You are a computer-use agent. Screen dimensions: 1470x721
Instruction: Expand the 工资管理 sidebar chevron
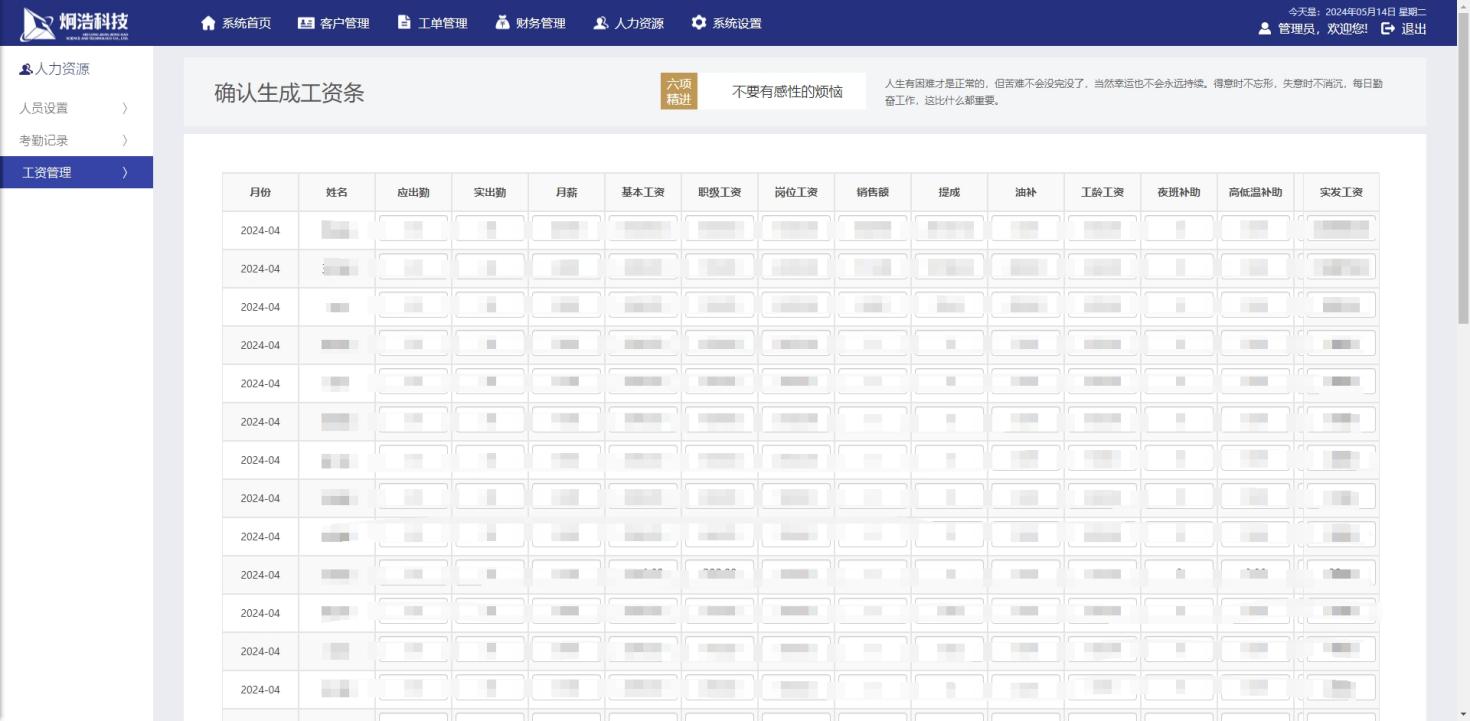(125, 173)
